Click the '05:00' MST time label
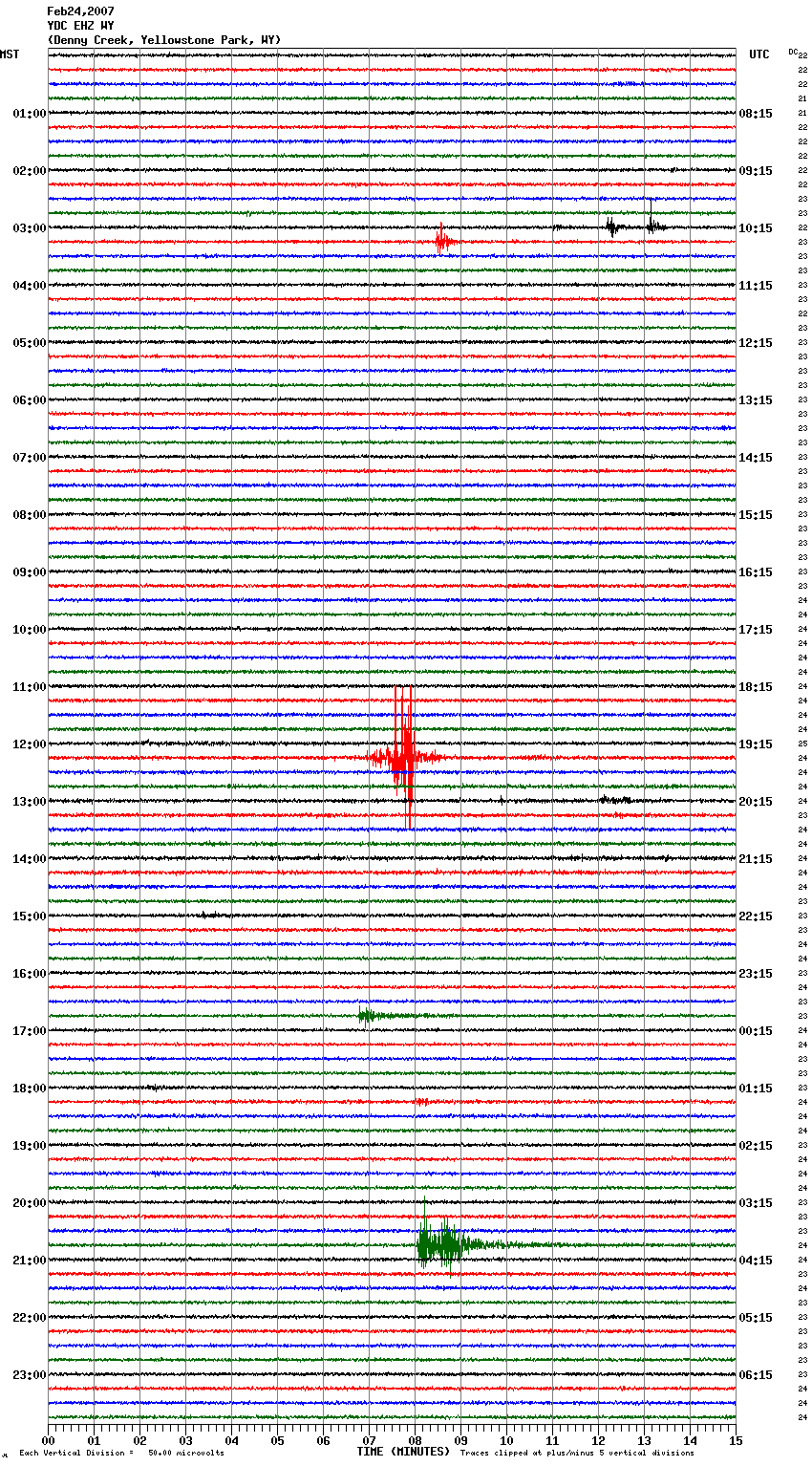 point(29,343)
